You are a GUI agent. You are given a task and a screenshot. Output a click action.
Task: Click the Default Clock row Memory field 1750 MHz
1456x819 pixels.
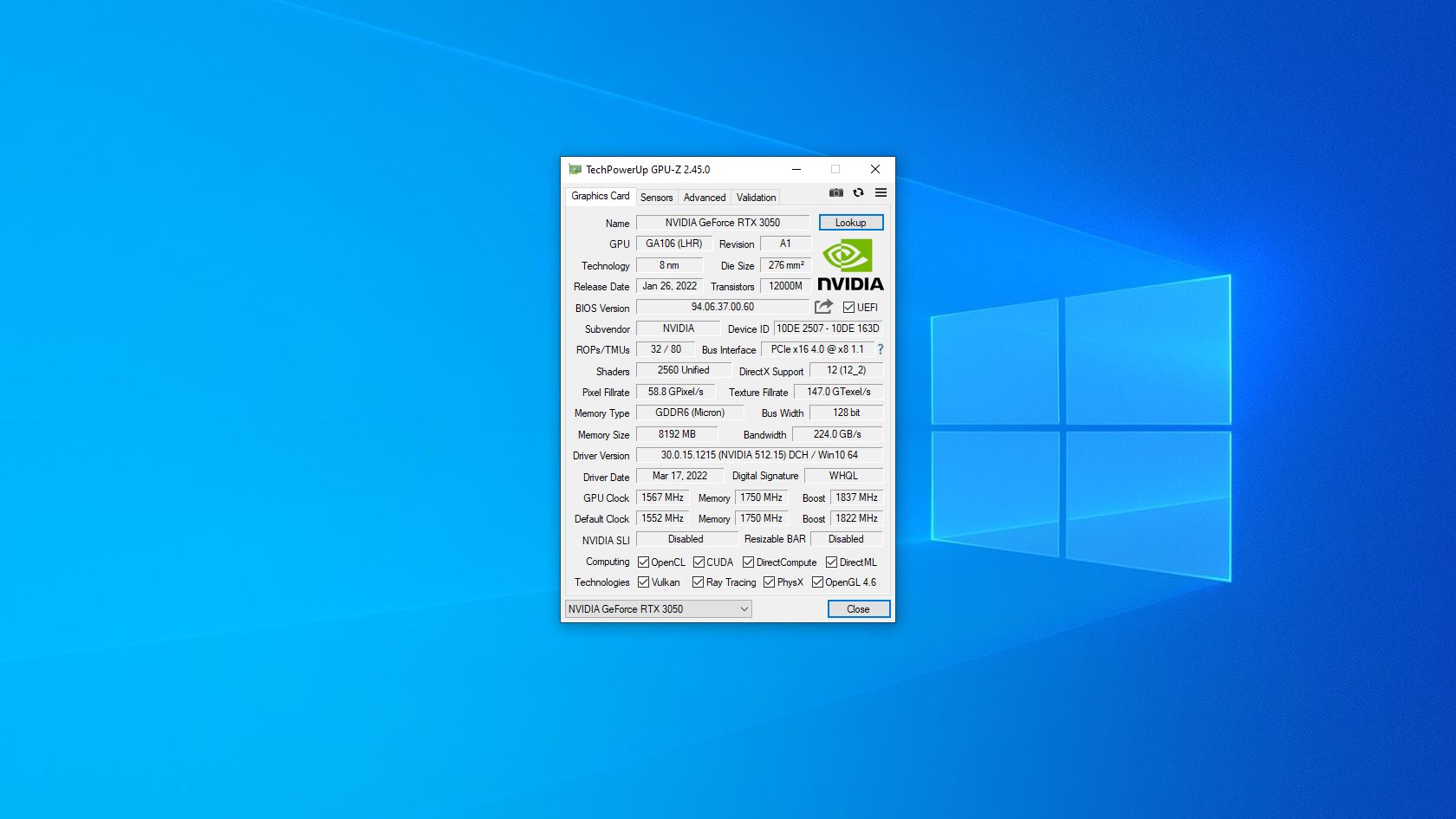pyautogui.click(x=761, y=518)
